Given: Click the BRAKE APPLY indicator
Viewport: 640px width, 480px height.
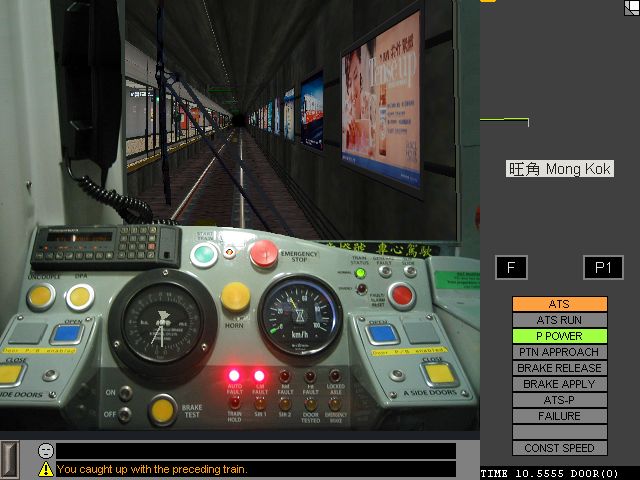Looking at the screenshot, I should click(559, 384).
